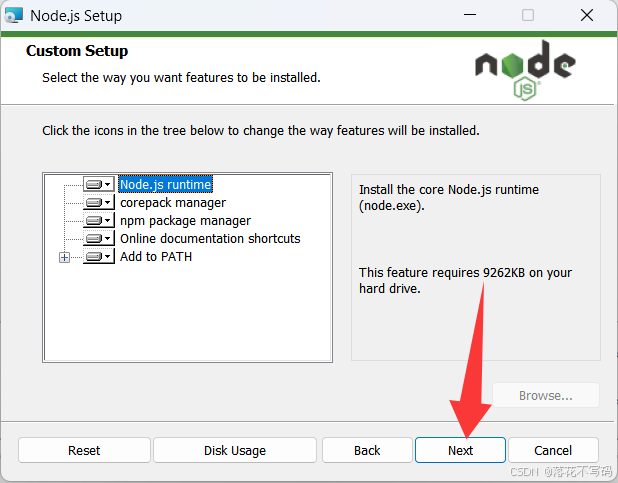Proceed with the Next button
This screenshot has height=483, width=618.
click(460, 450)
